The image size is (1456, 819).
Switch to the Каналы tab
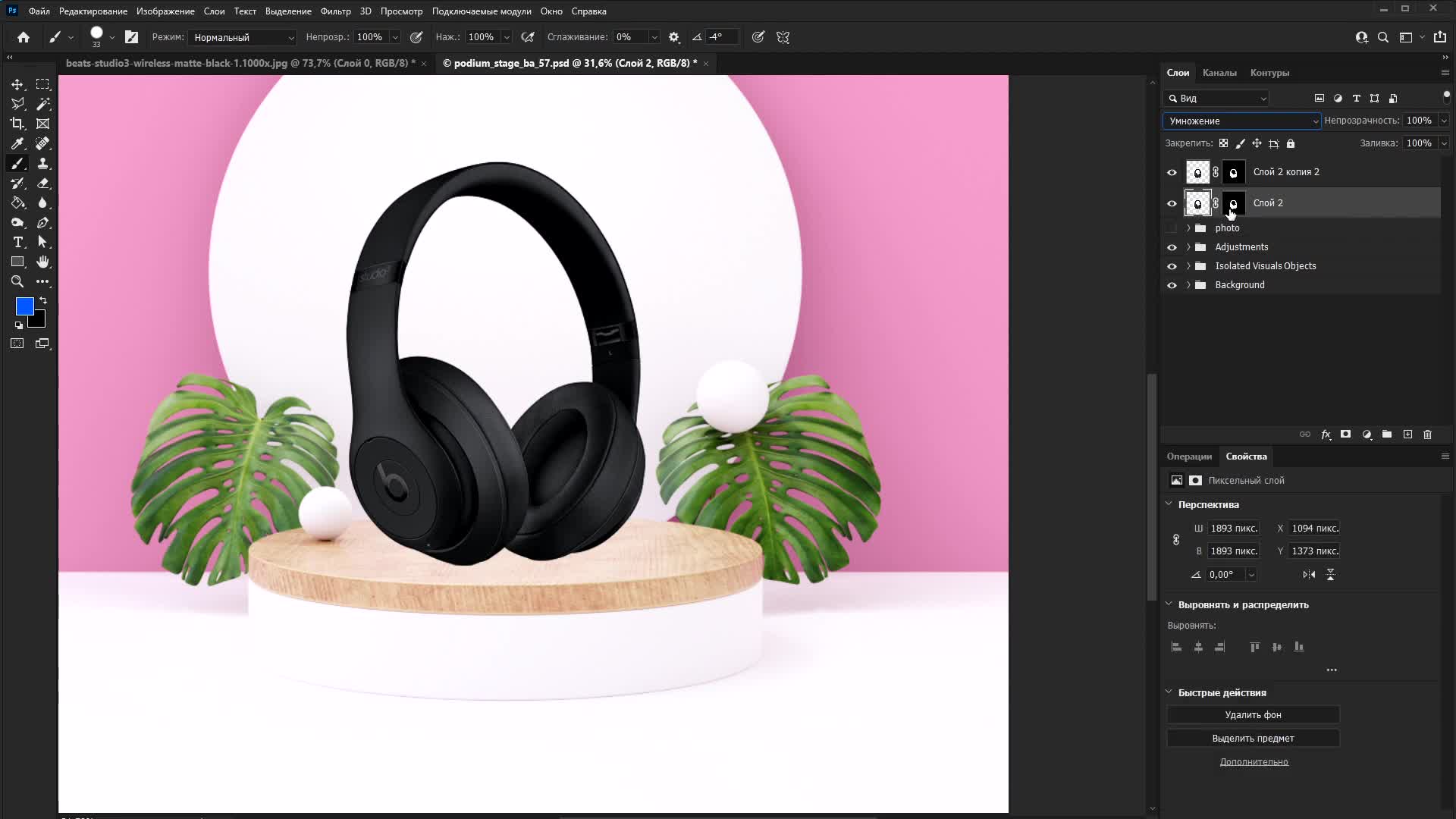(1219, 73)
